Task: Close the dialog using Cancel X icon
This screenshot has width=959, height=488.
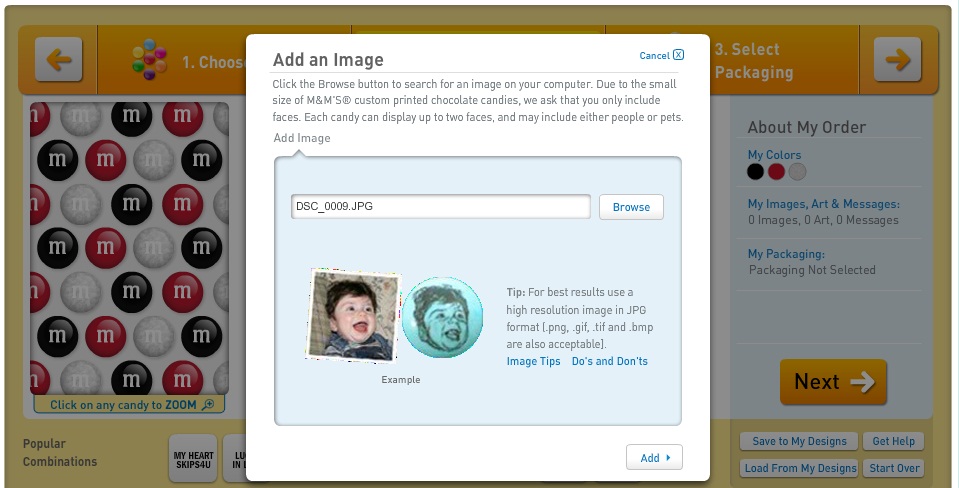Action: point(678,54)
